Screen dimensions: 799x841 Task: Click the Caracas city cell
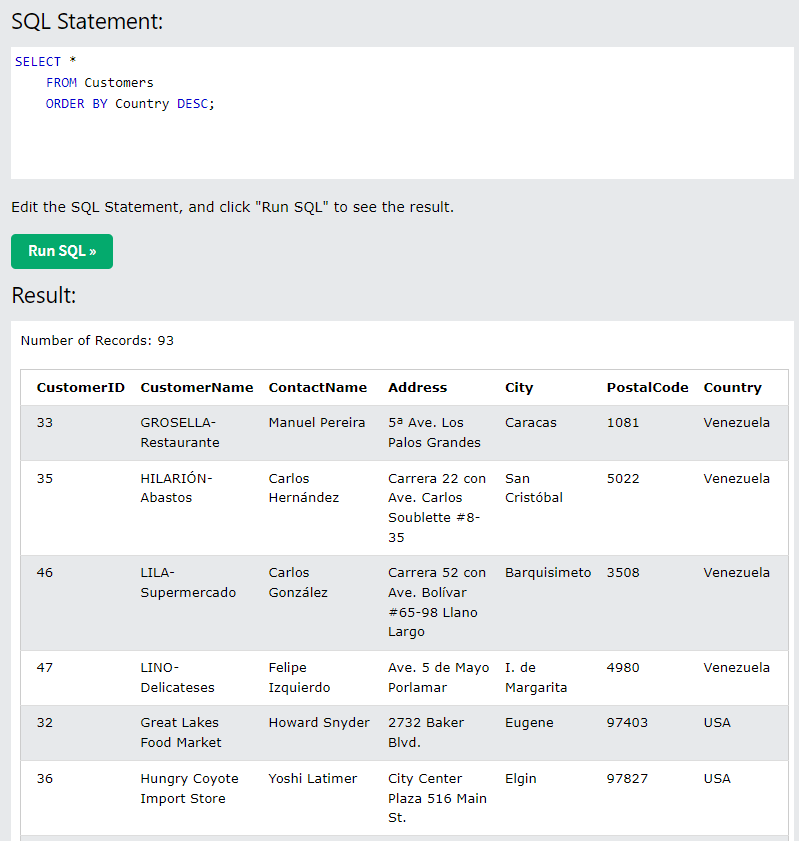pos(531,423)
